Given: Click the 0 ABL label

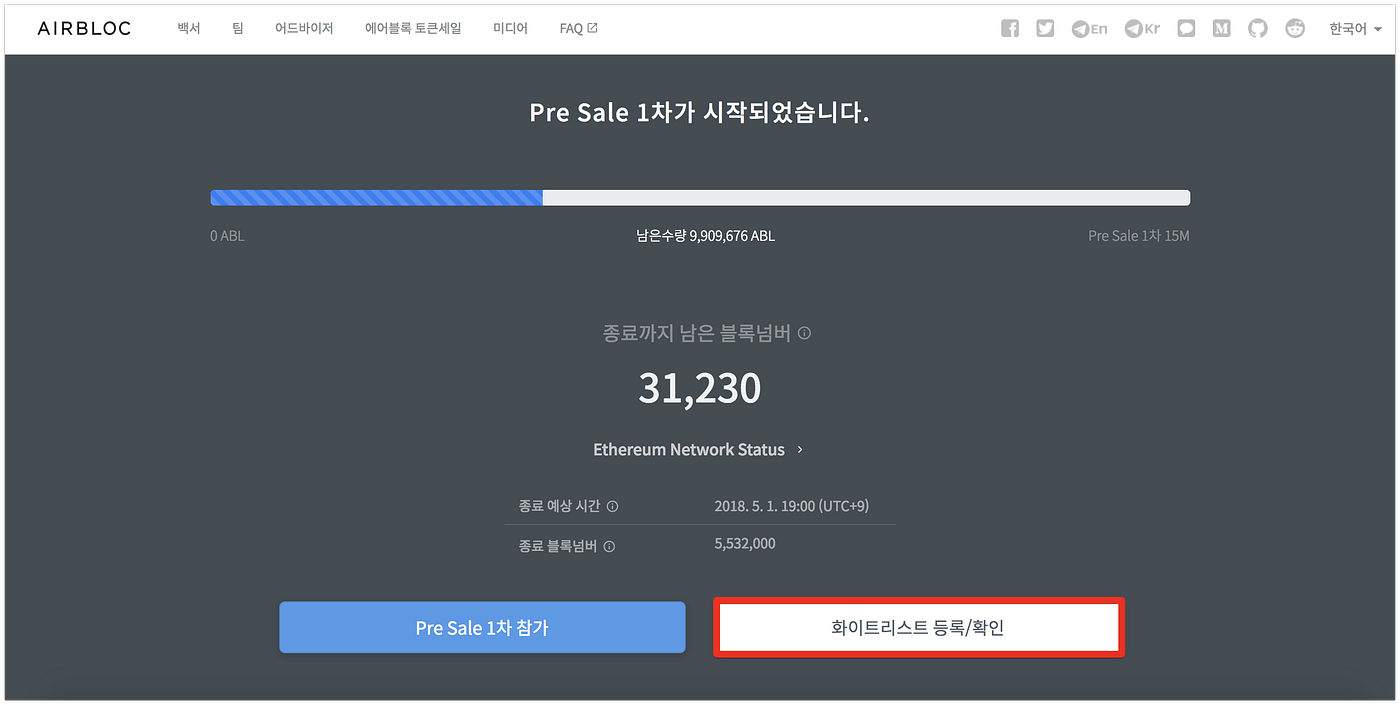Looking at the screenshot, I should (227, 236).
